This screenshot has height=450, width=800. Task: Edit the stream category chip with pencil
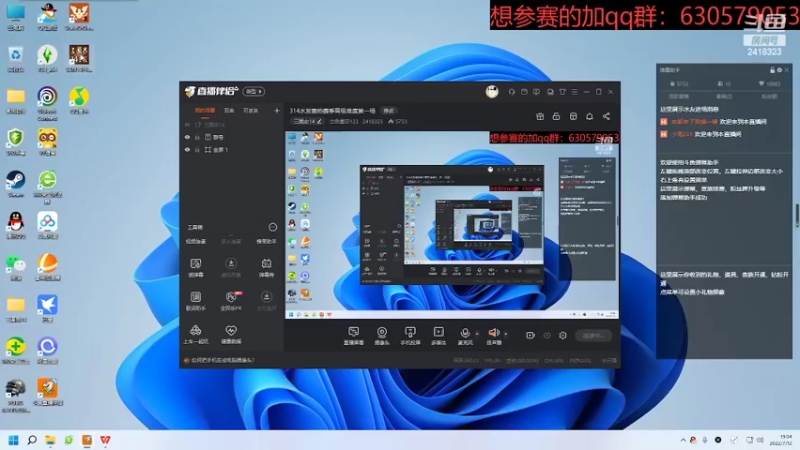click(x=308, y=121)
